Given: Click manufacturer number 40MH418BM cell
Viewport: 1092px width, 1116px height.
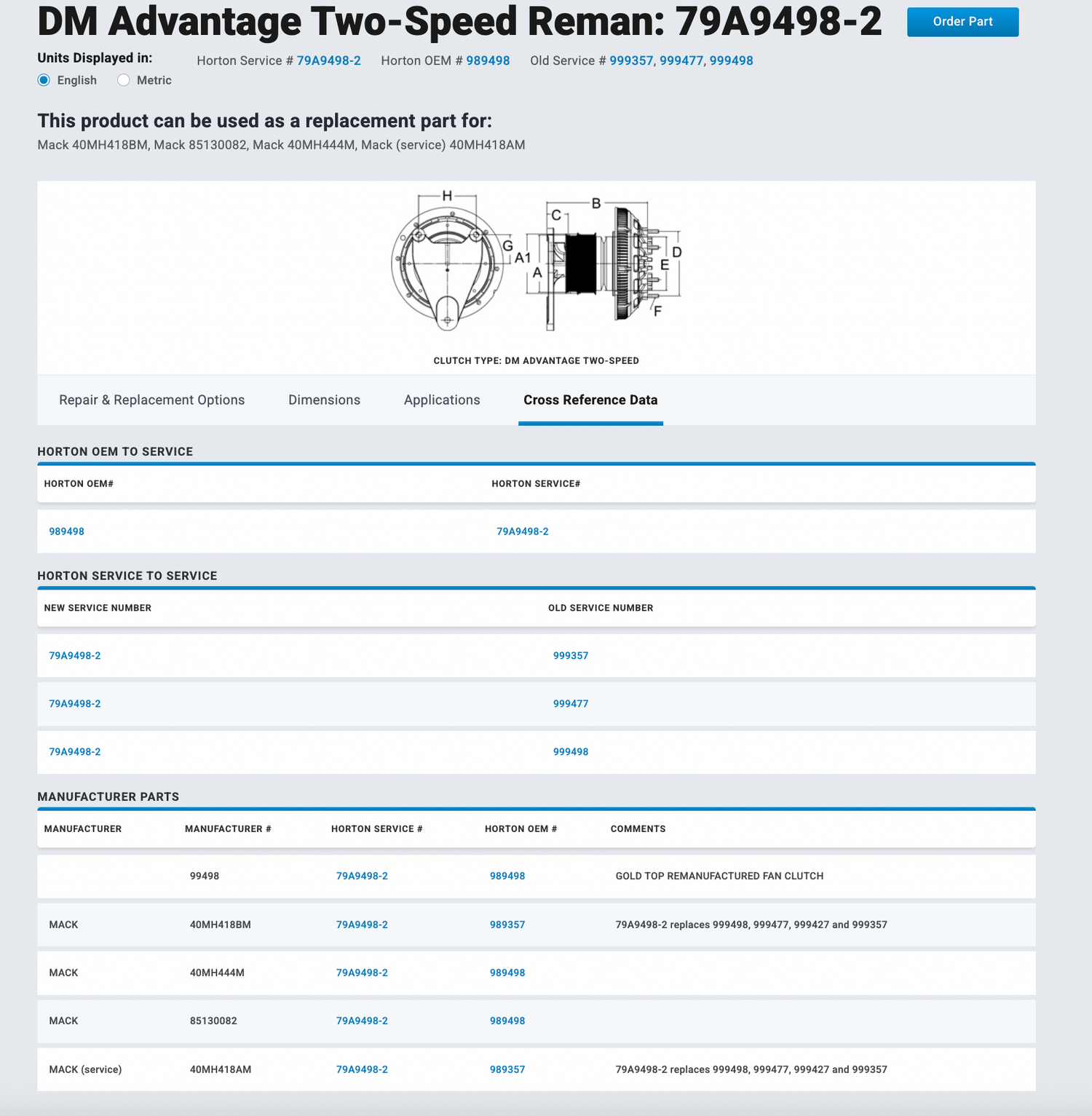Looking at the screenshot, I should pos(221,925).
